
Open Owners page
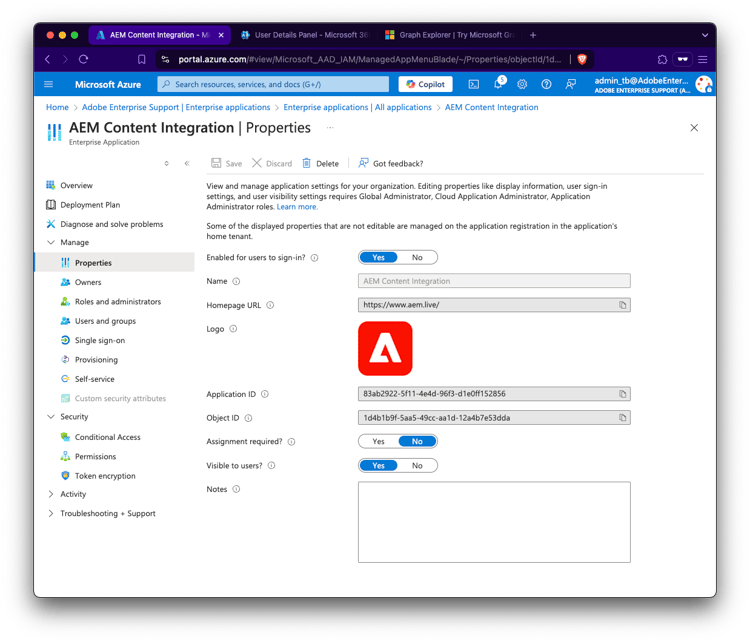(88, 282)
